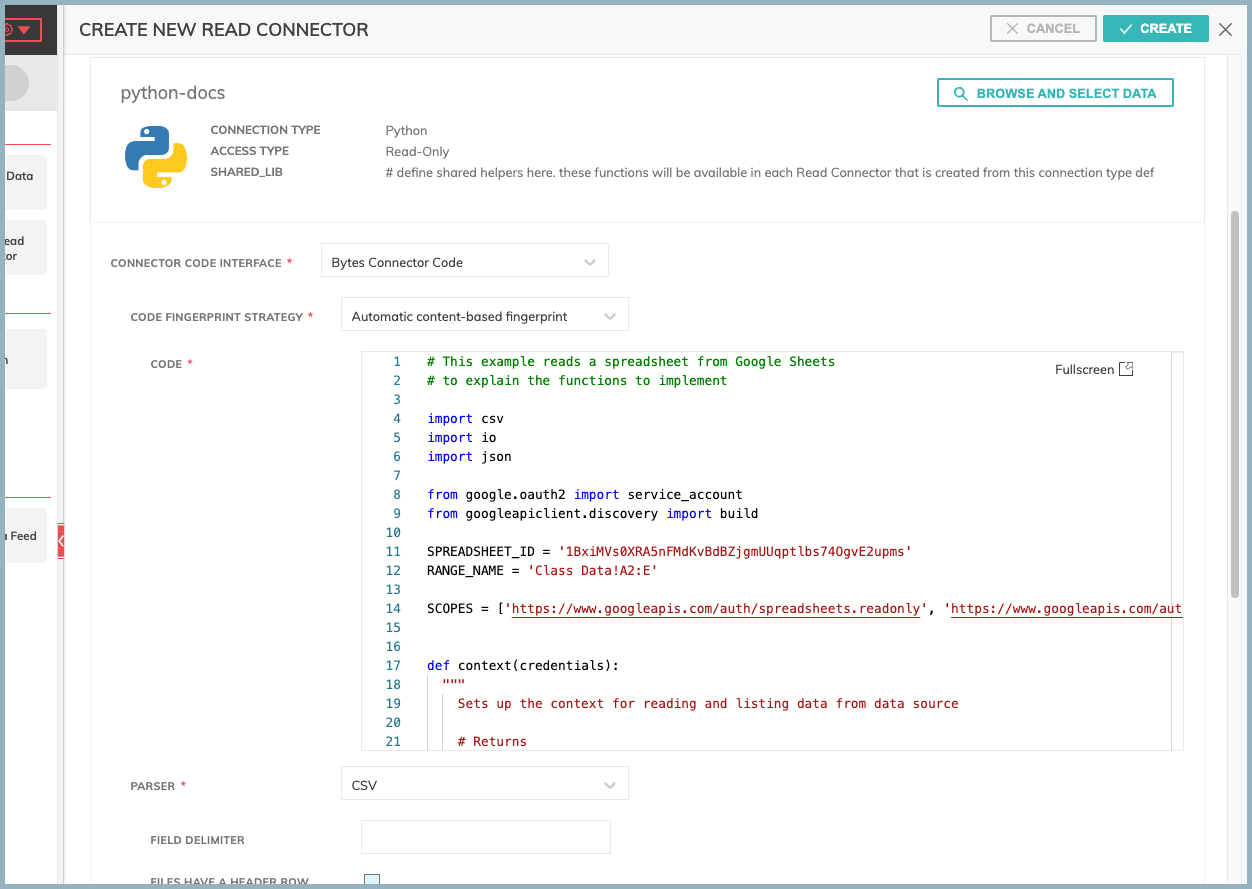
Task: Open the code editor in Fullscreen
Action: click(1094, 369)
